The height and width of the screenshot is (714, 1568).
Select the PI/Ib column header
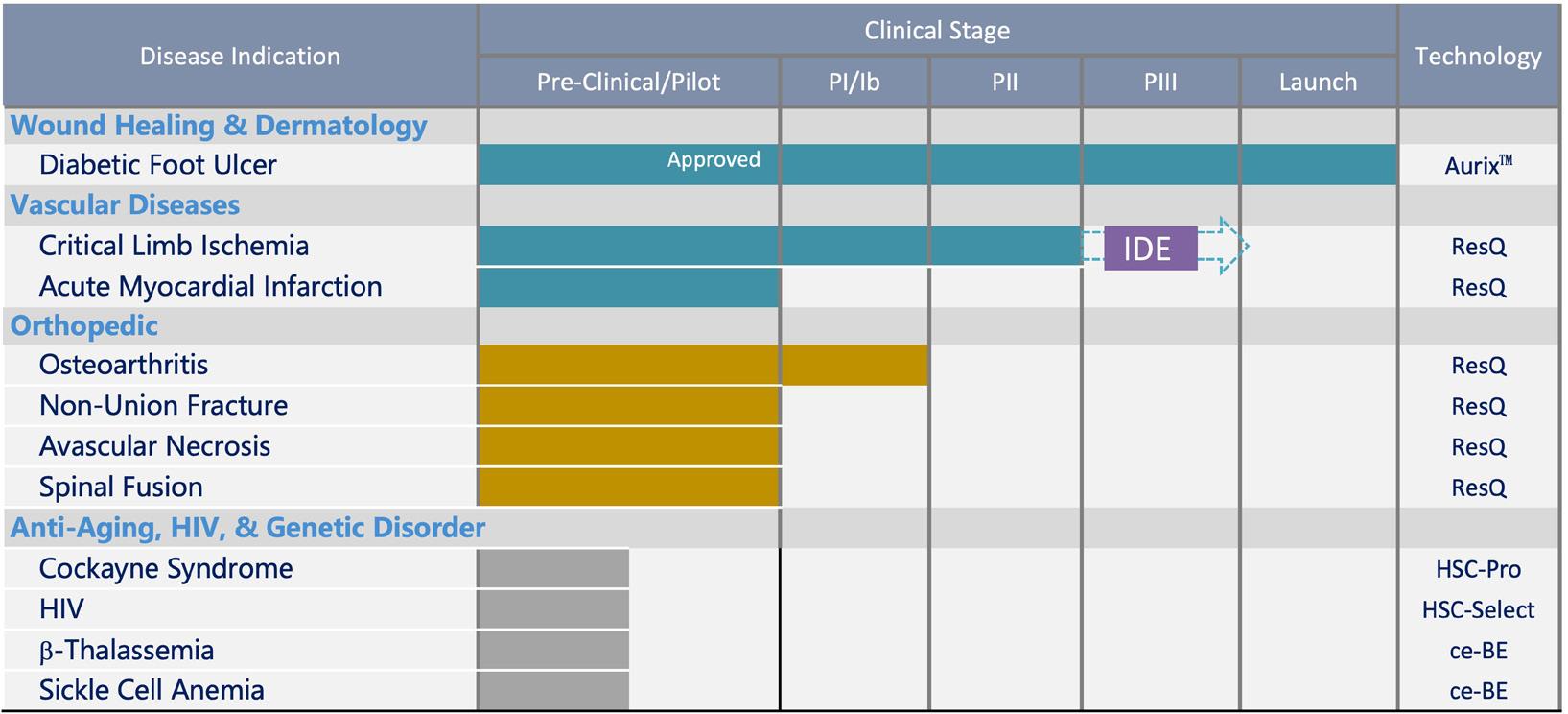[x=854, y=83]
